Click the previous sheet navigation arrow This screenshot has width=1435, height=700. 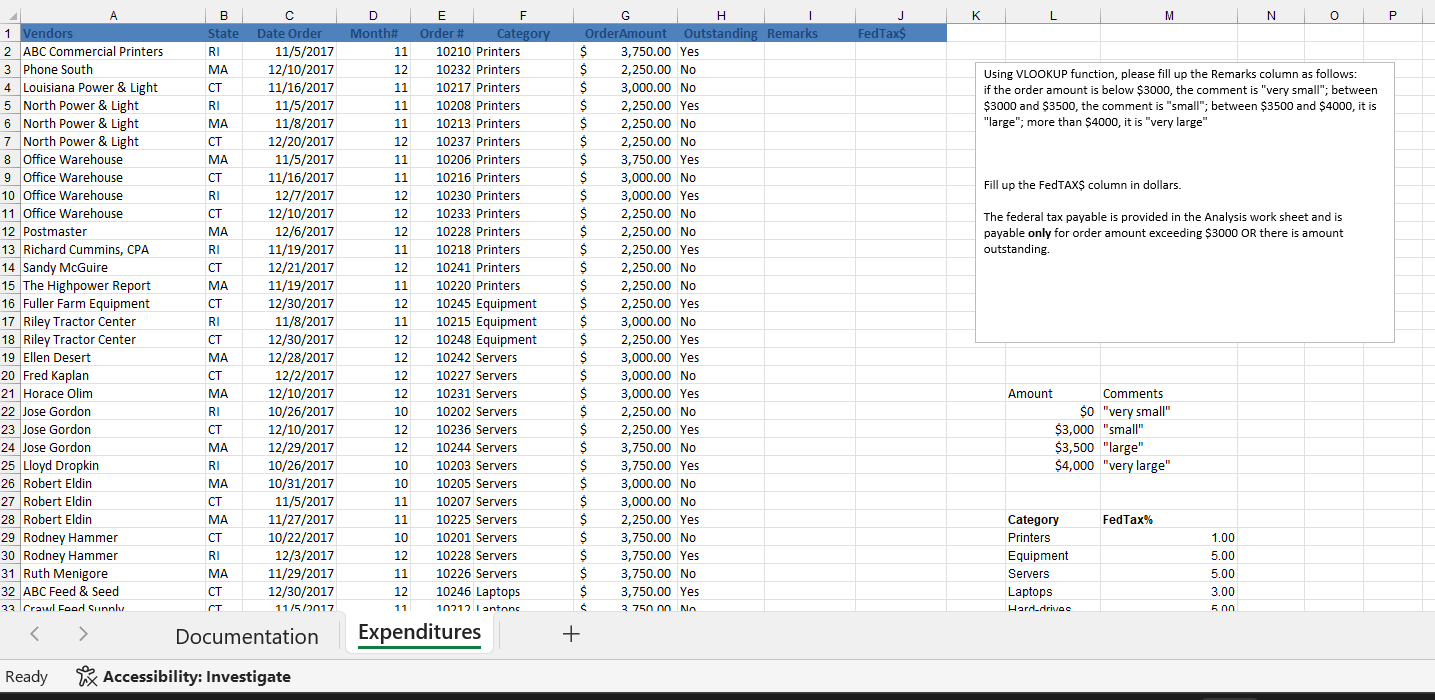[x=35, y=633]
